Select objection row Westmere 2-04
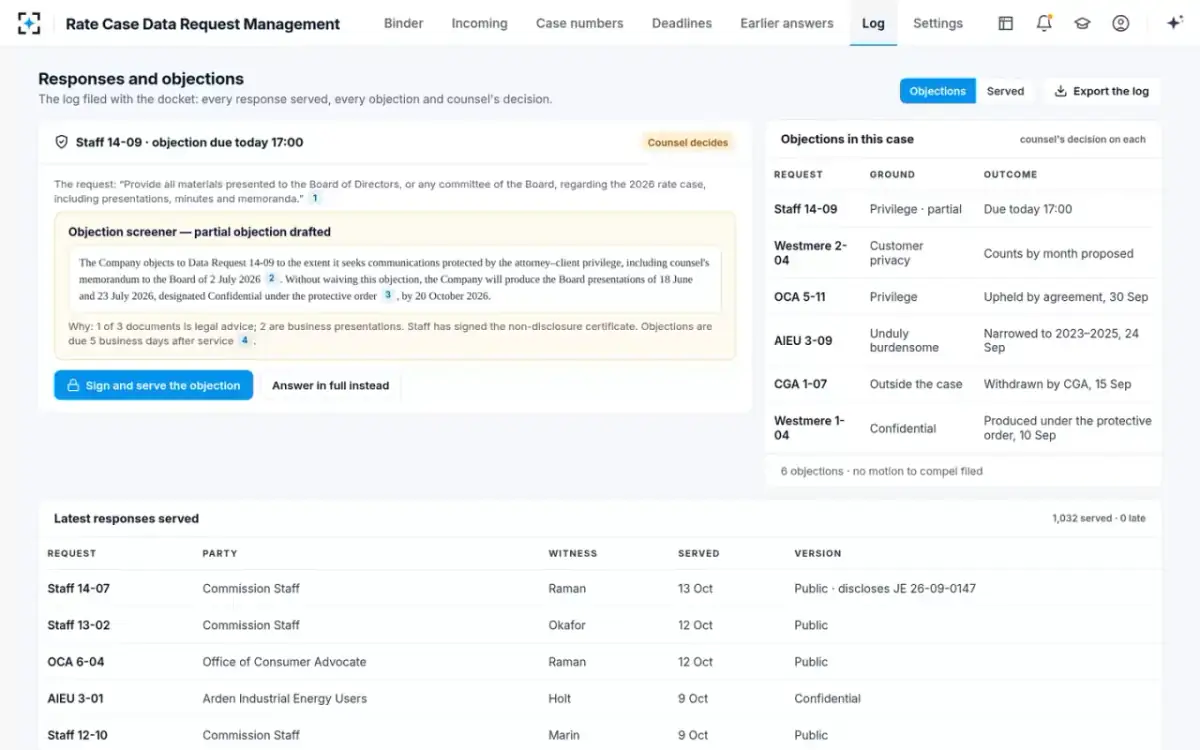1200x750 pixels. pyautogui.click(x=964, y=253)
